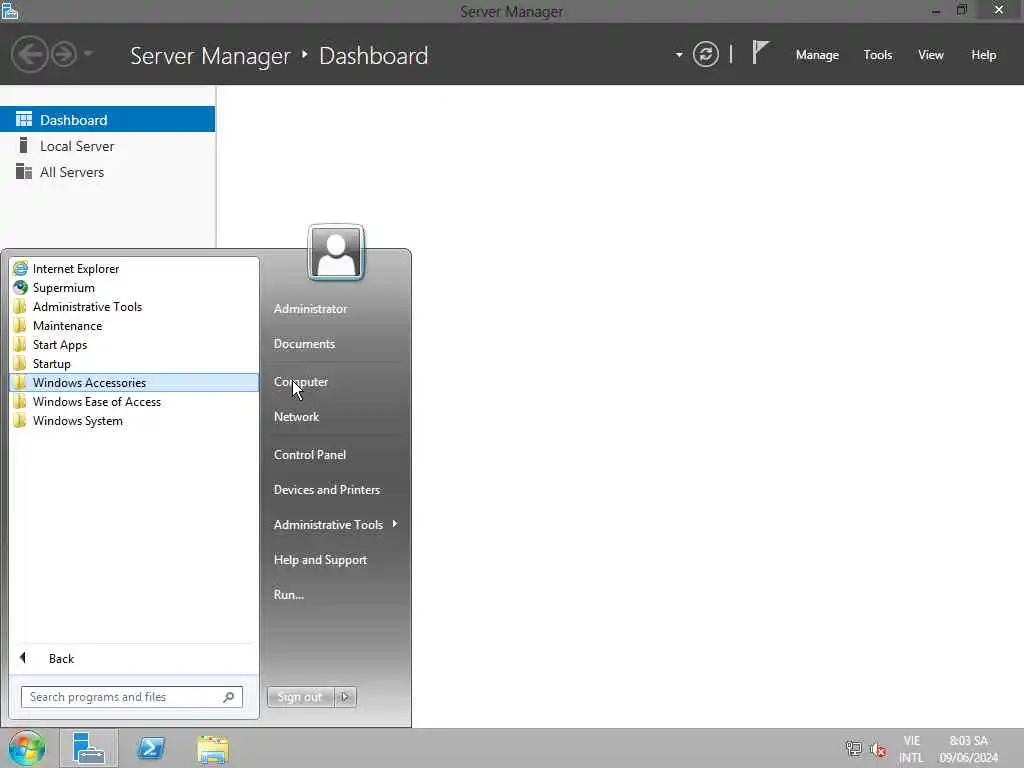Open Help and Support
Viewport: 1024px width, 768px height.
pos(320,560)
